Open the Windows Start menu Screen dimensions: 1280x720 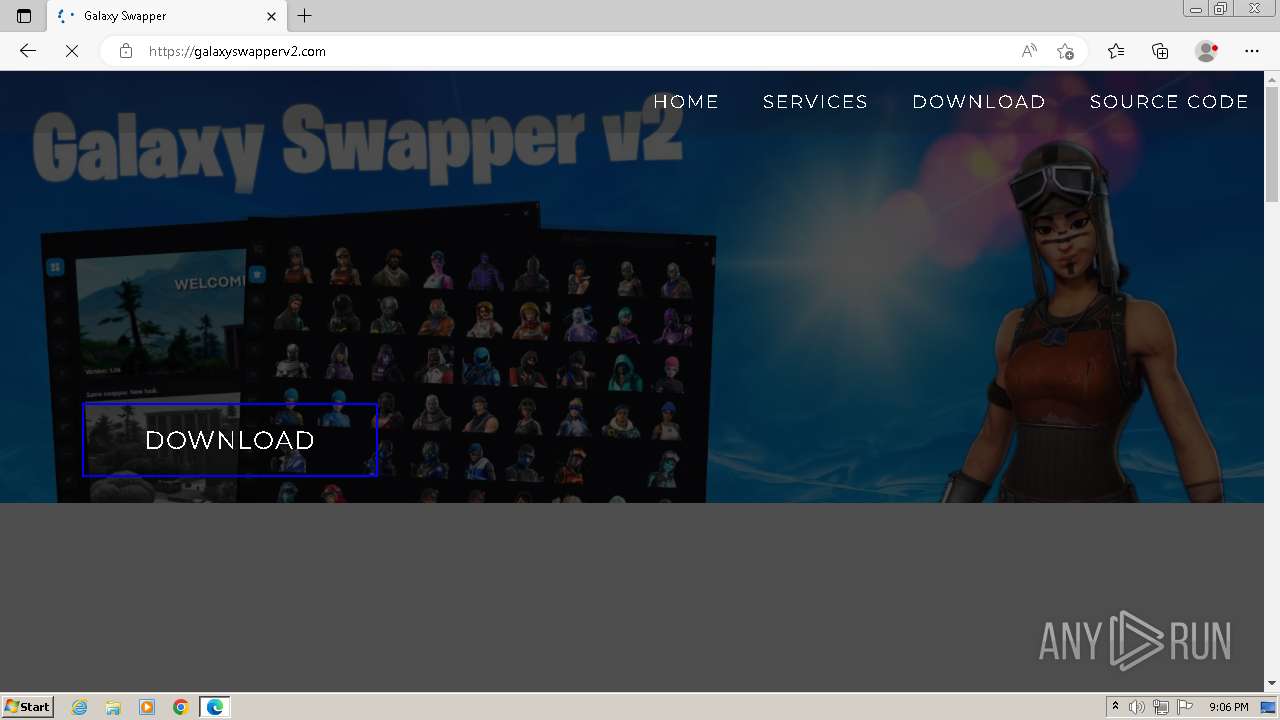pyautogui.click(x=27, y=707)
